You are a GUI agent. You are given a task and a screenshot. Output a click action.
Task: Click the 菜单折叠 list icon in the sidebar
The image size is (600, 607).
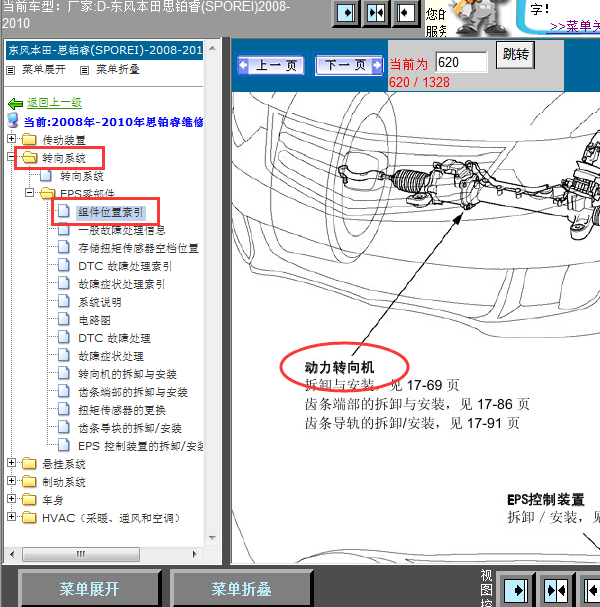tap(84, 70)
